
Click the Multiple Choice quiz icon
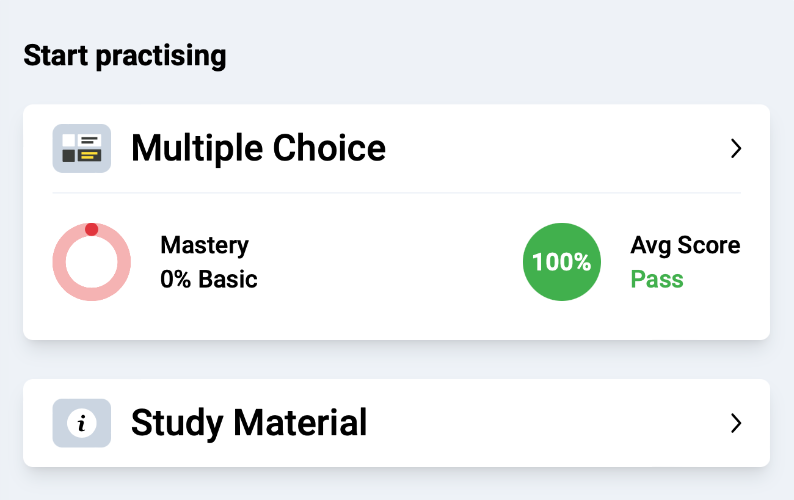(82, 148)
